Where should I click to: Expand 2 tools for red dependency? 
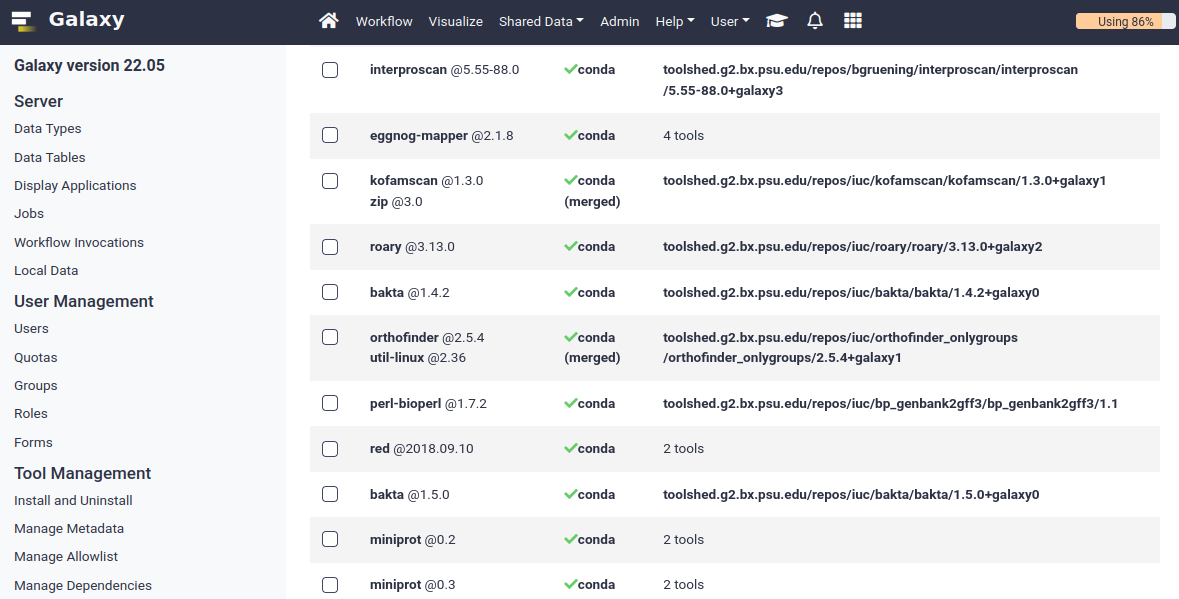coord(683,449)
